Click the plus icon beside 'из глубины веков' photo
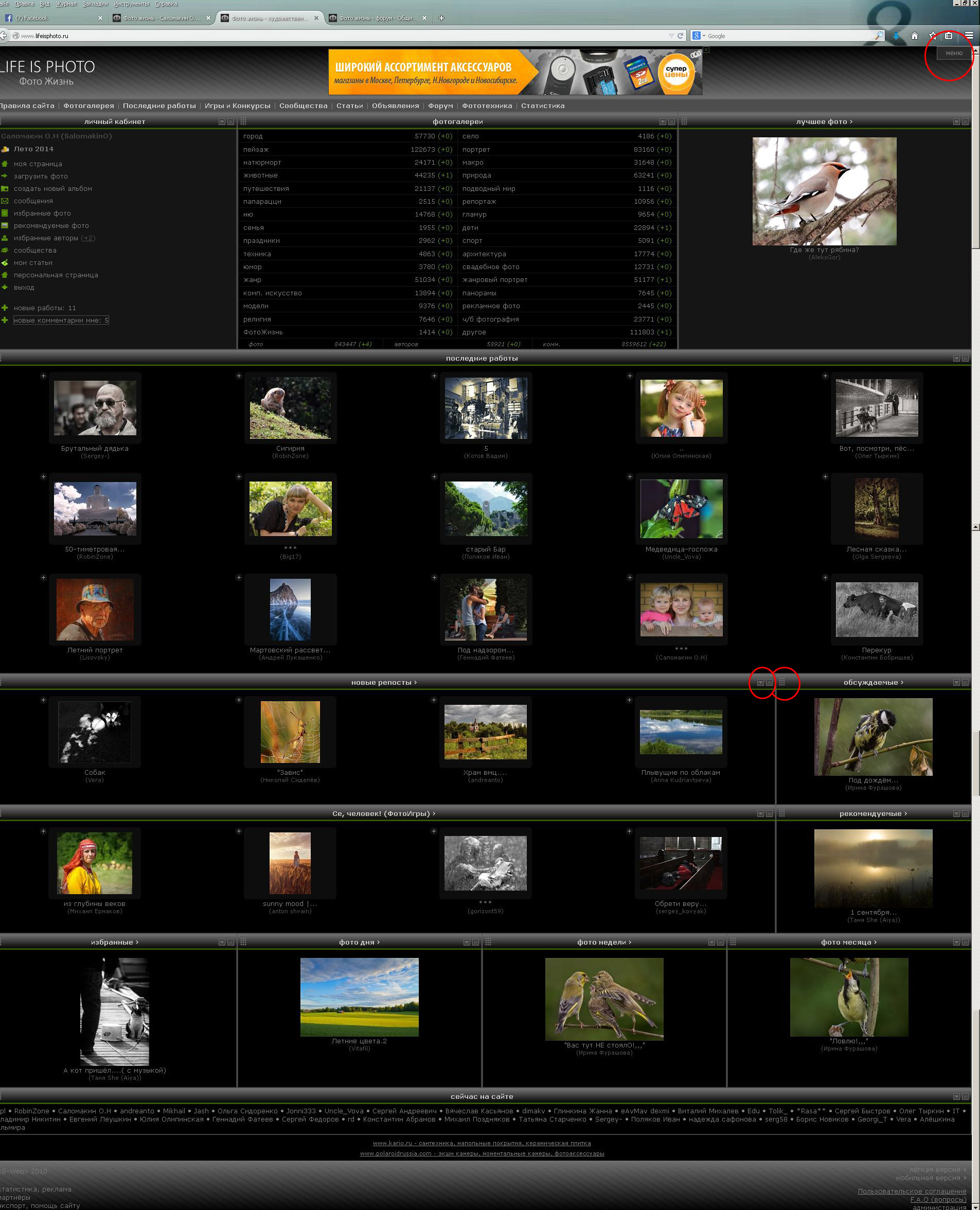 [43, 831]
